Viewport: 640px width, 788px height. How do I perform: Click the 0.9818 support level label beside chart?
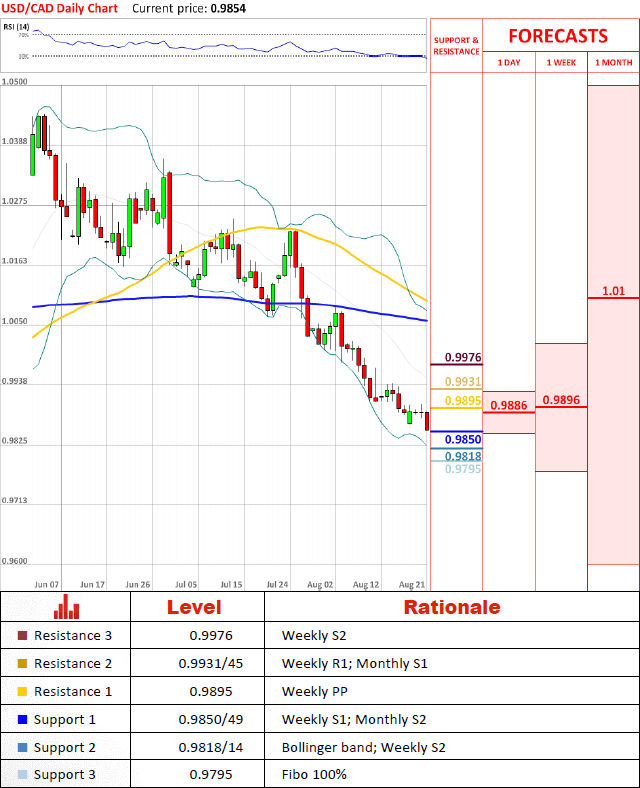(x=463, y=456)
